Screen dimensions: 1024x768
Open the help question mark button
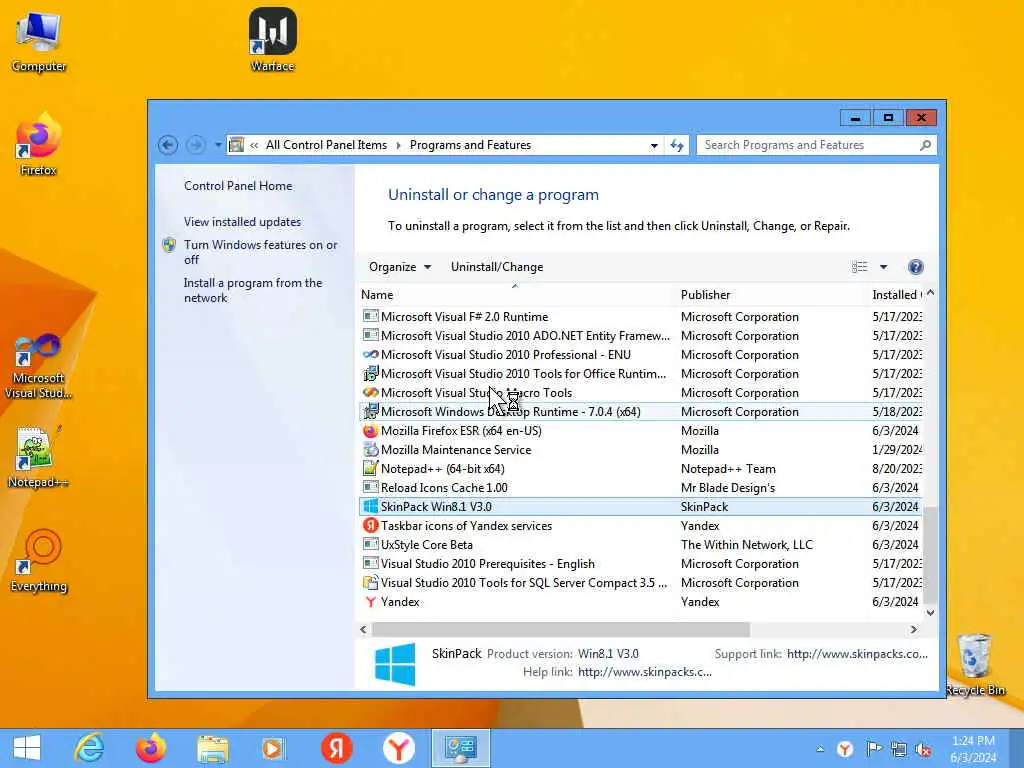coord(916,266)
